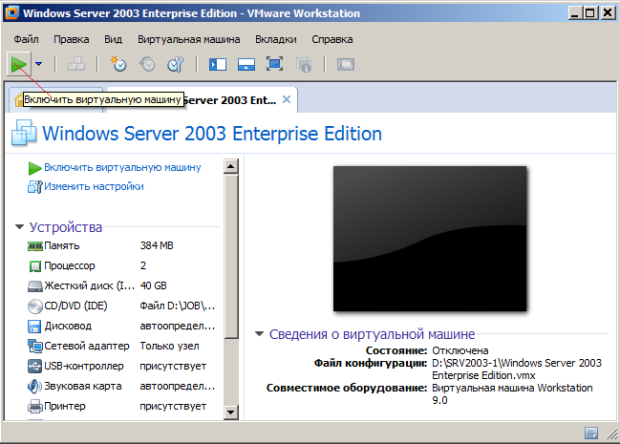Close the VMware Workstation window
Viewport: 620px width, 444px height.
coord(607,13)
